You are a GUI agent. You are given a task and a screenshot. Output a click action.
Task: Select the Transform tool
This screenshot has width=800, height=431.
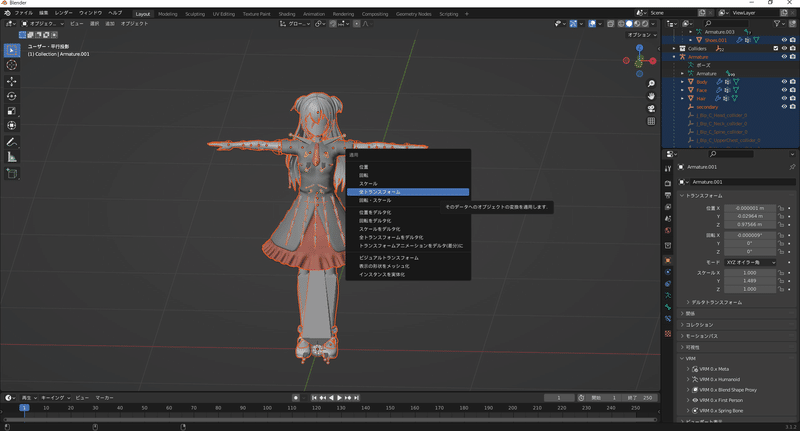click(x=12, y=125)
